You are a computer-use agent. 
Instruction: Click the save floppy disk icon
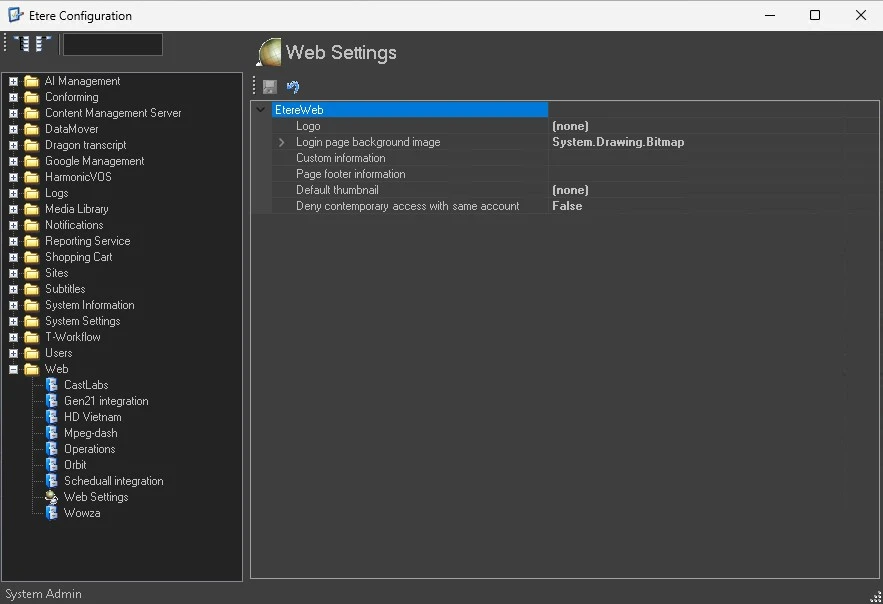pyautogui.click(x=270, y=87)
